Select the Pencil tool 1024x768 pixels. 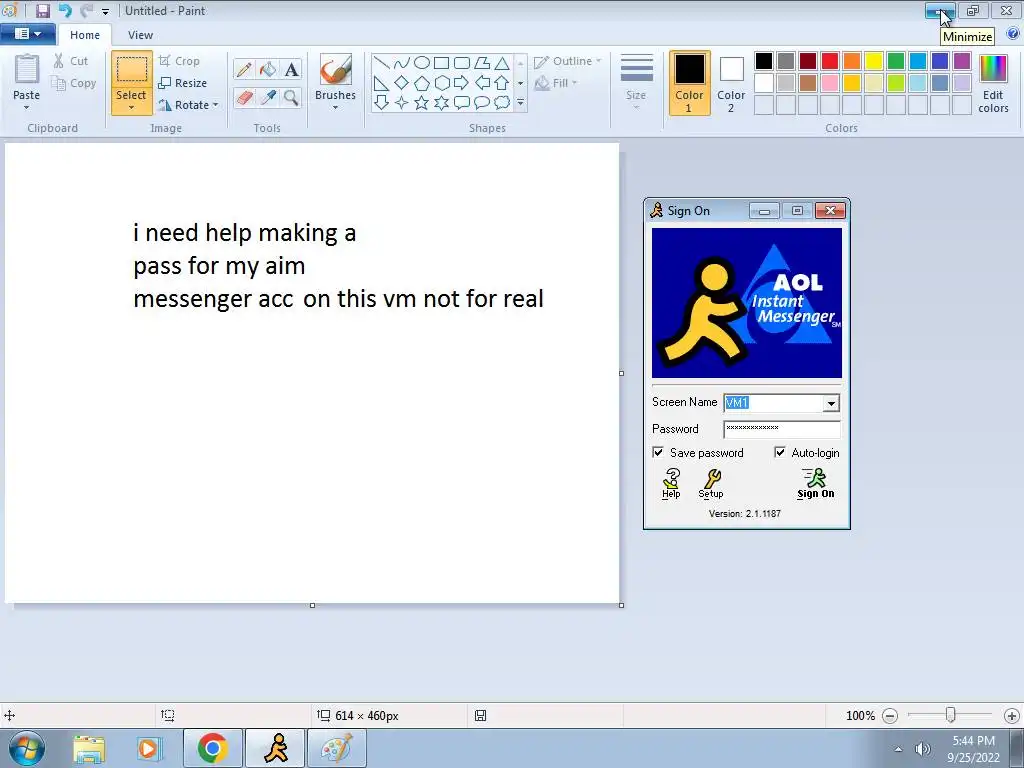click(244, 69)
